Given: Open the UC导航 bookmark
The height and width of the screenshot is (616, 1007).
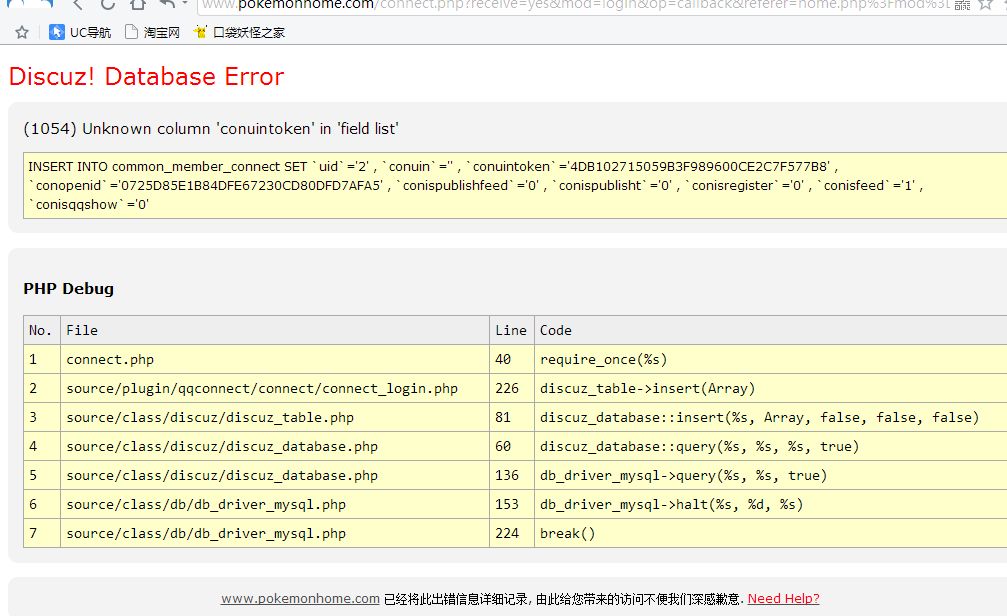Looking at the screenshot, I should pos(80,32).
